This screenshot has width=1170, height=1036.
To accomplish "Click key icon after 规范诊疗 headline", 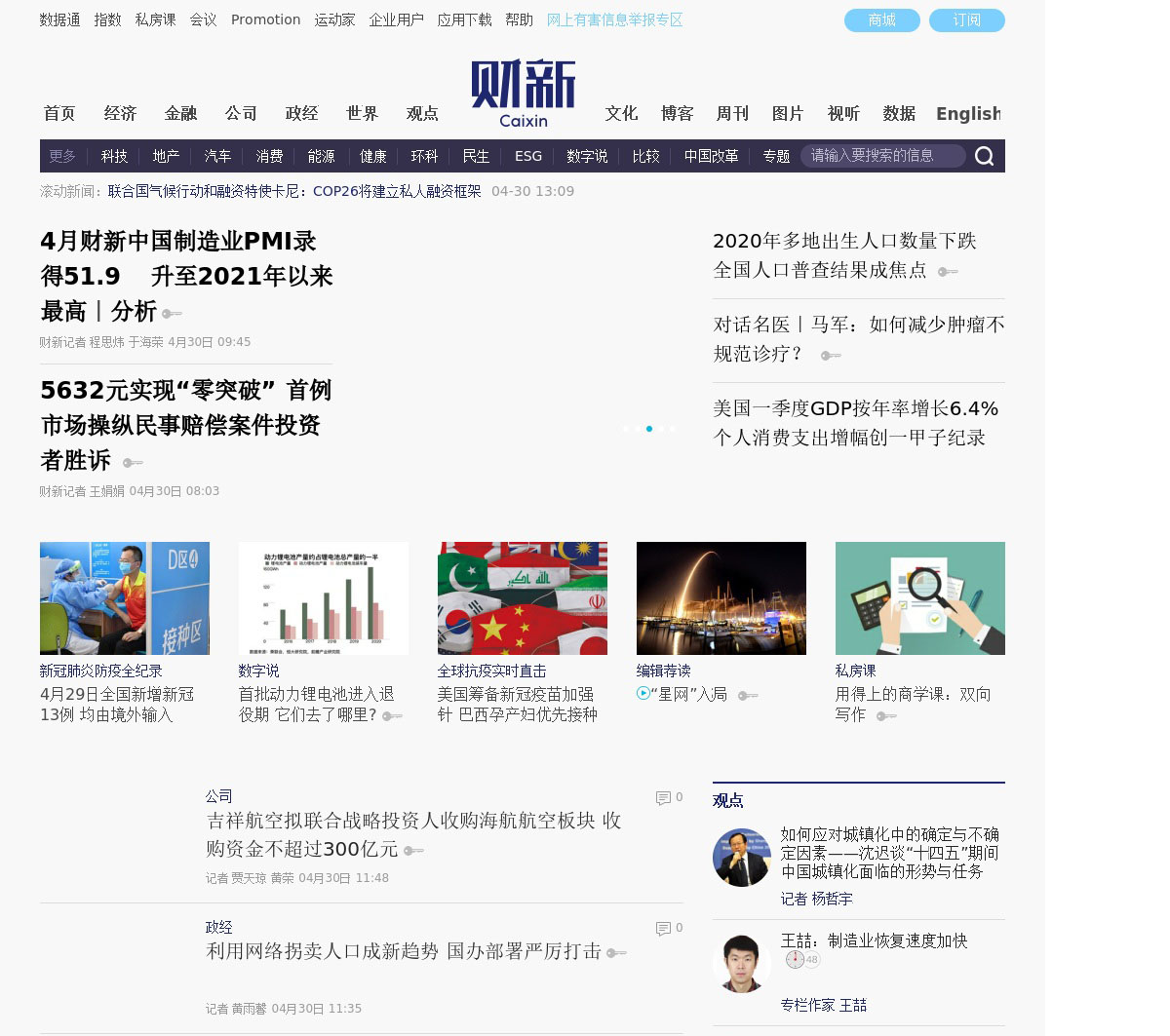I will (x=831, y=356).
